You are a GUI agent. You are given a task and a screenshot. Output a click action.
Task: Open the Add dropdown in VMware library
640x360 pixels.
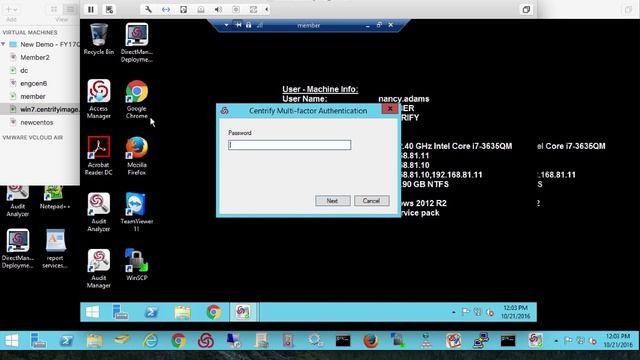click(11, 9)
